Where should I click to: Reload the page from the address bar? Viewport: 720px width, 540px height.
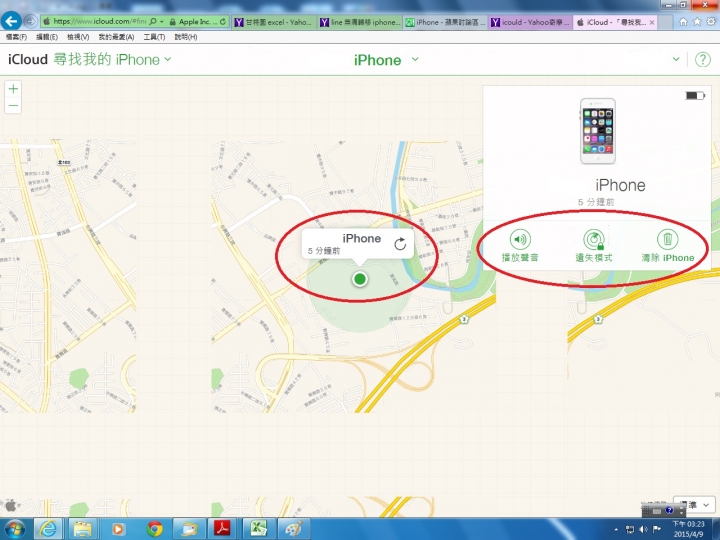223,22
